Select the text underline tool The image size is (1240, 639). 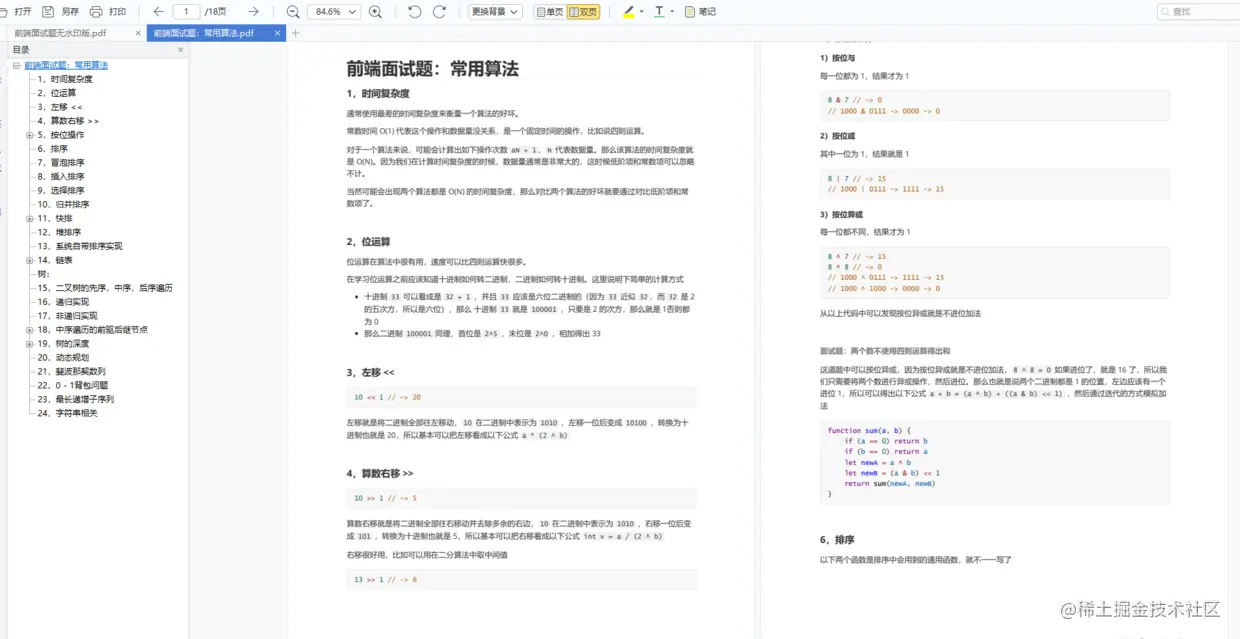click(x=659, y=12)
